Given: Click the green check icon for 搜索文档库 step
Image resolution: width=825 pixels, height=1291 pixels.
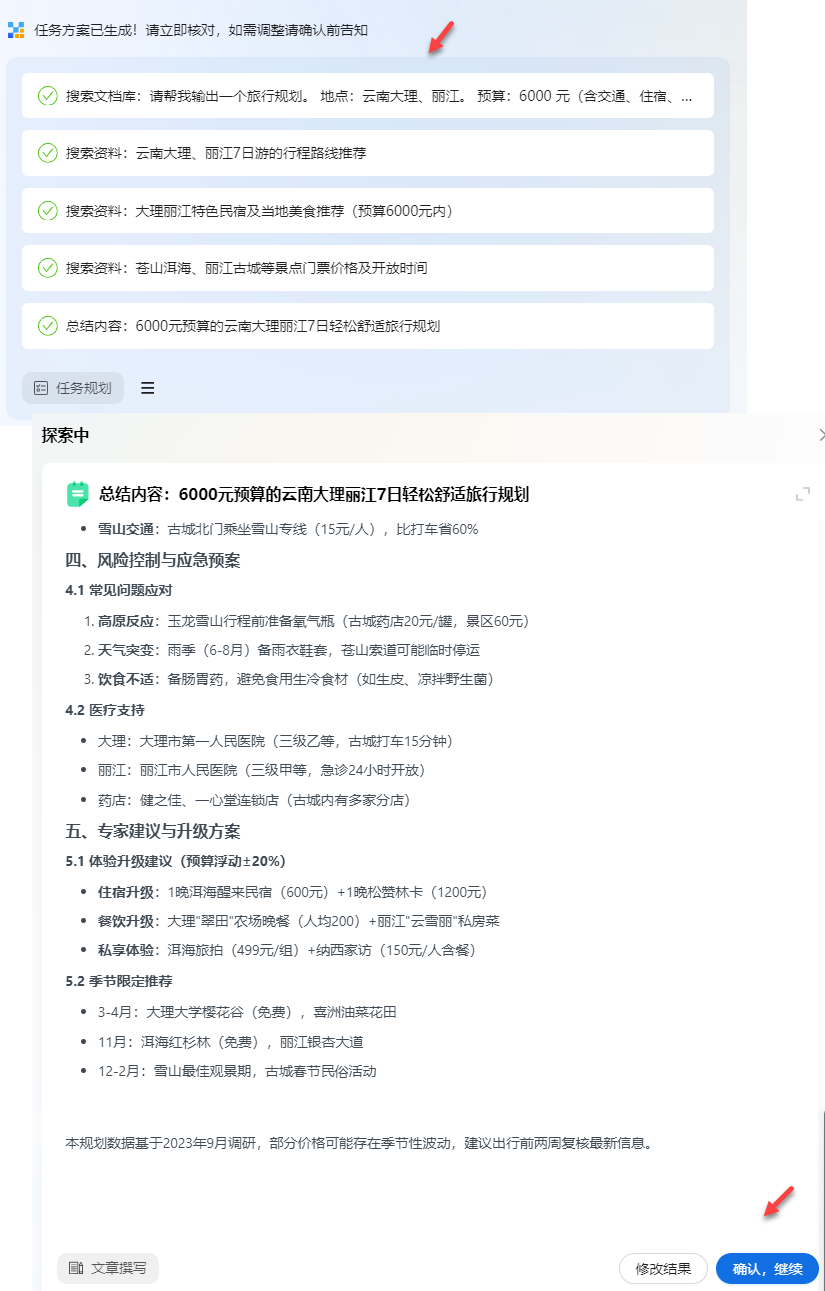Looking at the screenshot, I should pyautogui.click(x=47, y=96).
